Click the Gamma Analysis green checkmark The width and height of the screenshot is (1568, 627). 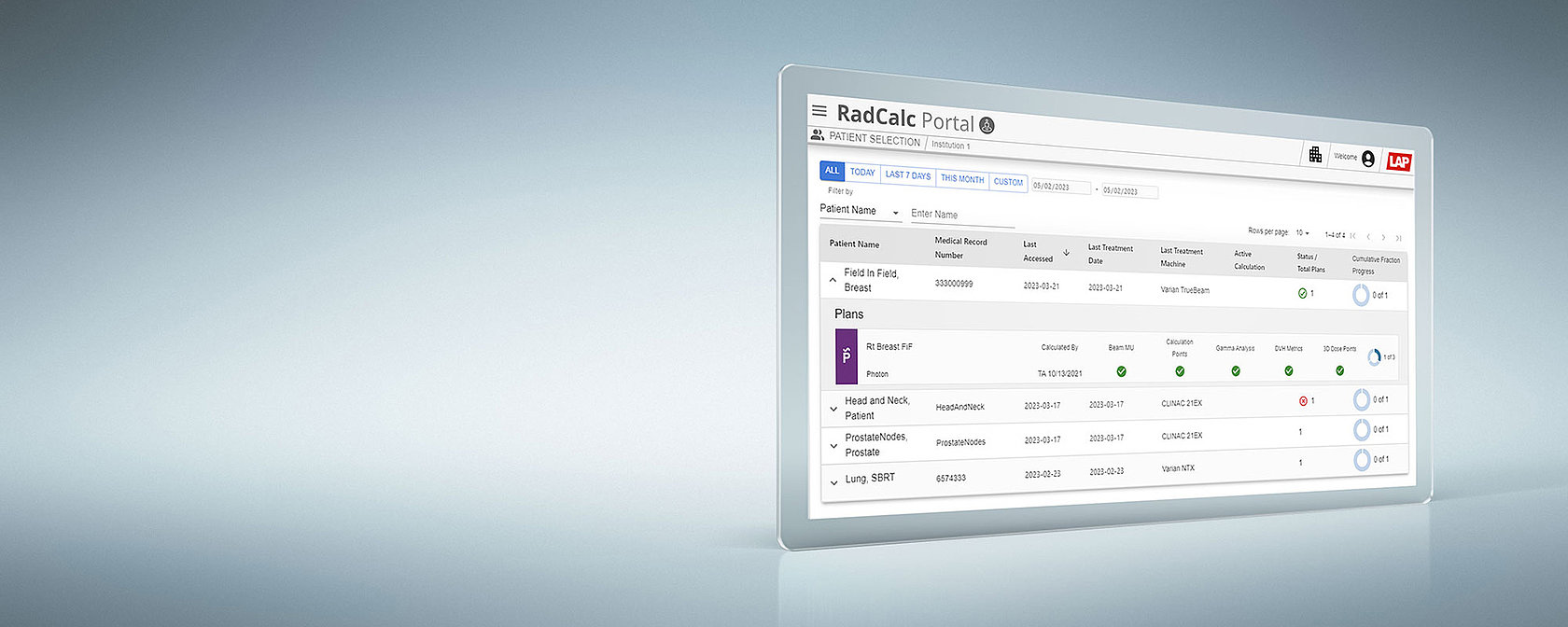point(1235,371)
